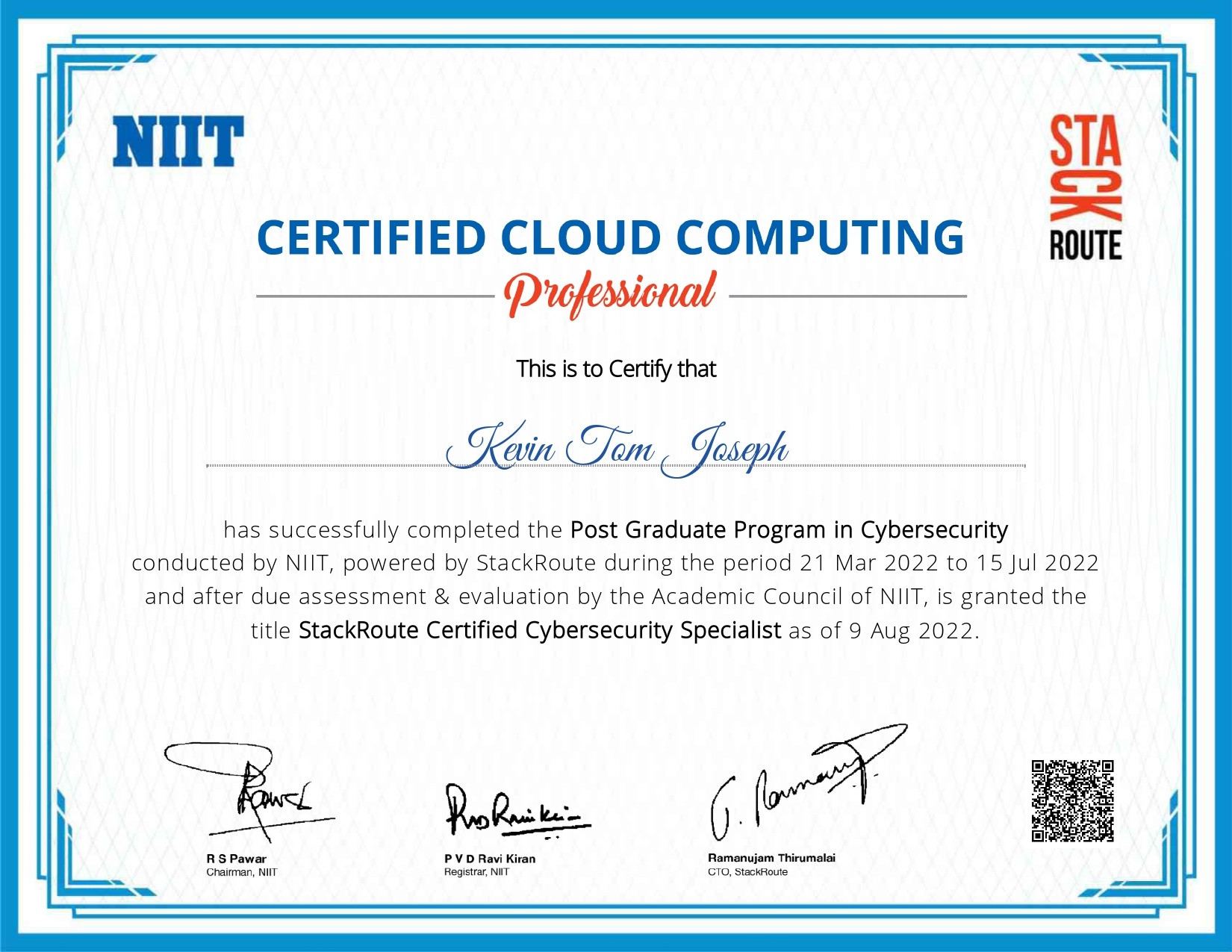Click "has successfully completed the" phrase

[x=393, y=530]
